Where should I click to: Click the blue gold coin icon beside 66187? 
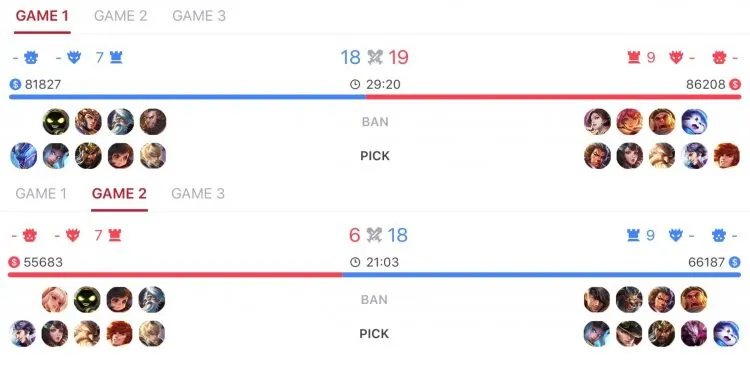click(x=734, y=262)
